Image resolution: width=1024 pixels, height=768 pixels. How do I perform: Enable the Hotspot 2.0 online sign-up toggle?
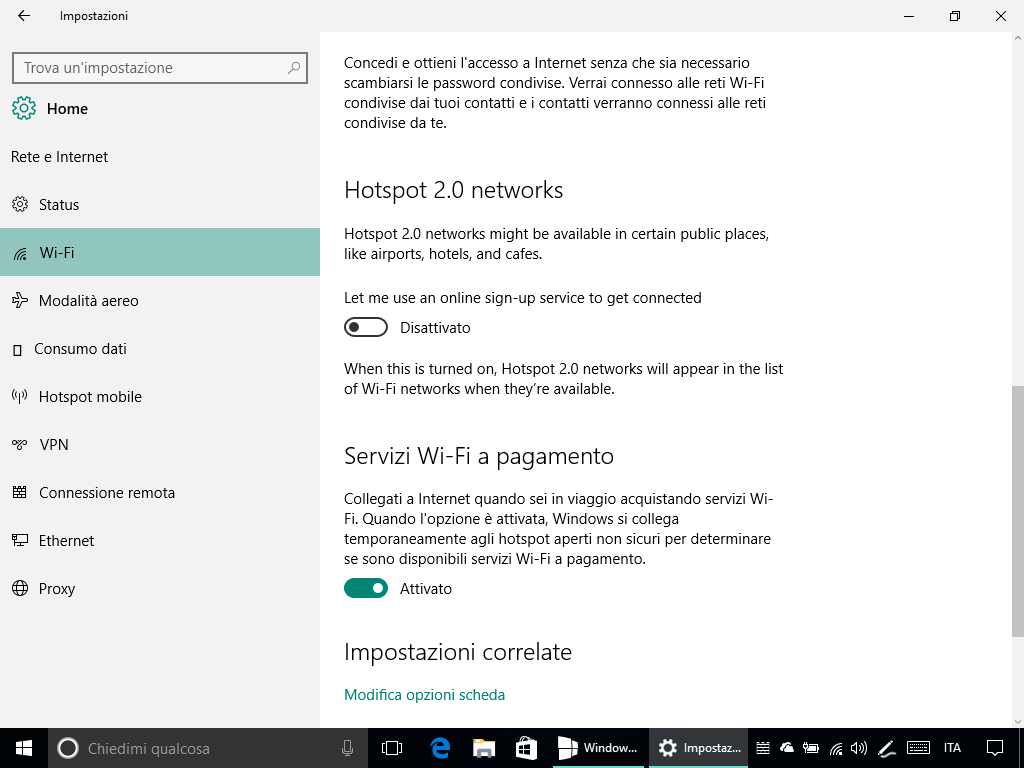366,327
